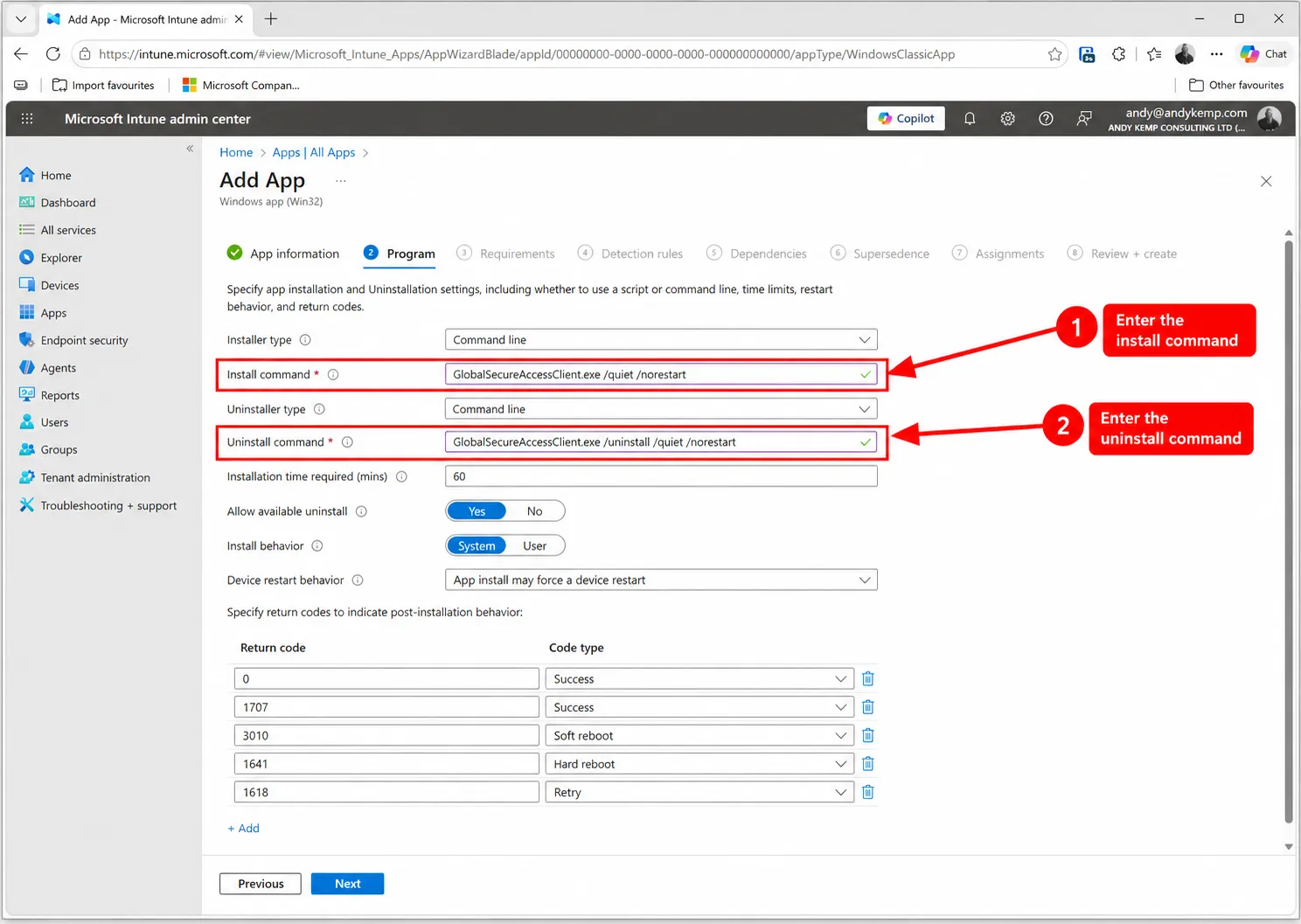The image size is (1301, 924).
Task: Click the Install command input field
Action: pyautogui.click(x=661, y=375)
